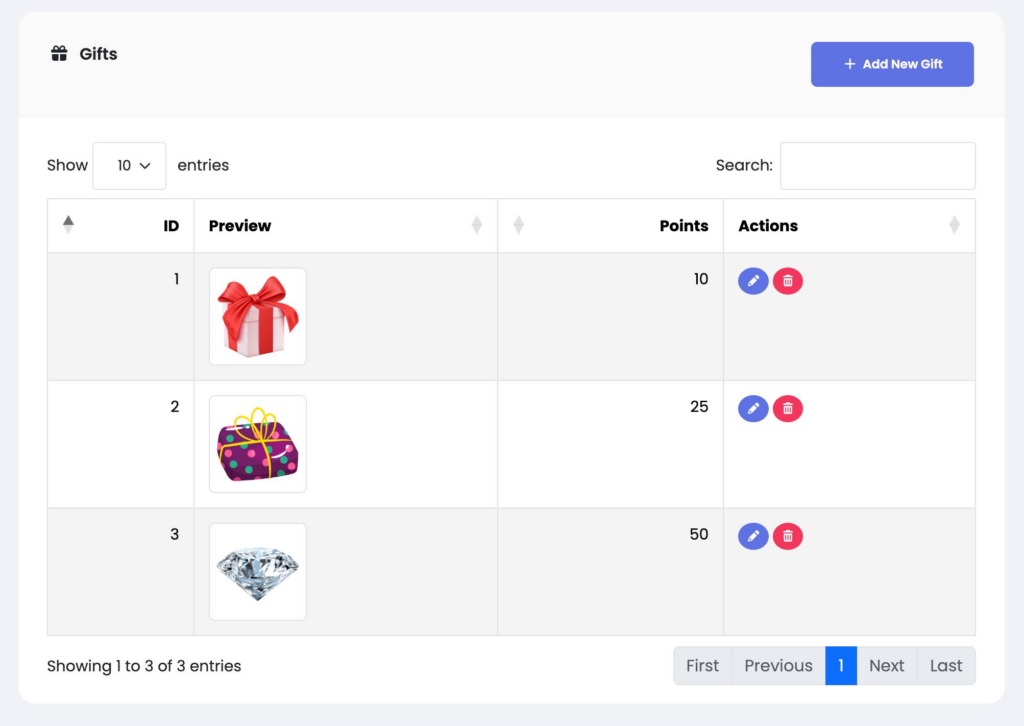
Task: Delete the diamond gift row
Action: [788, 536]
